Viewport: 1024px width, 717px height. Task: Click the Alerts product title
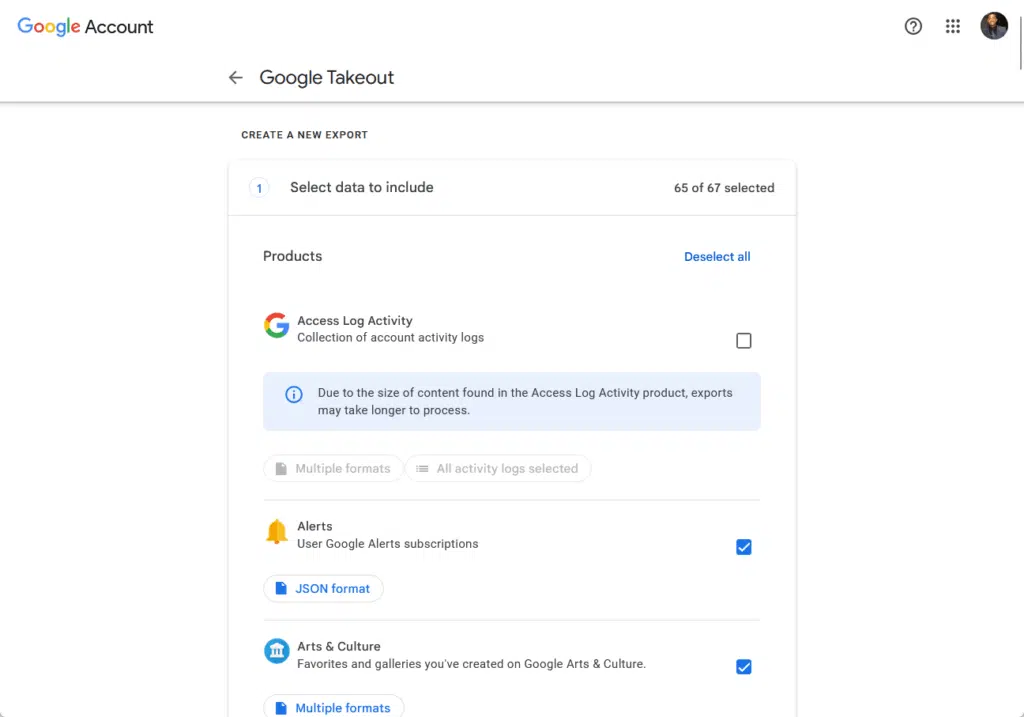pos(315,526)
